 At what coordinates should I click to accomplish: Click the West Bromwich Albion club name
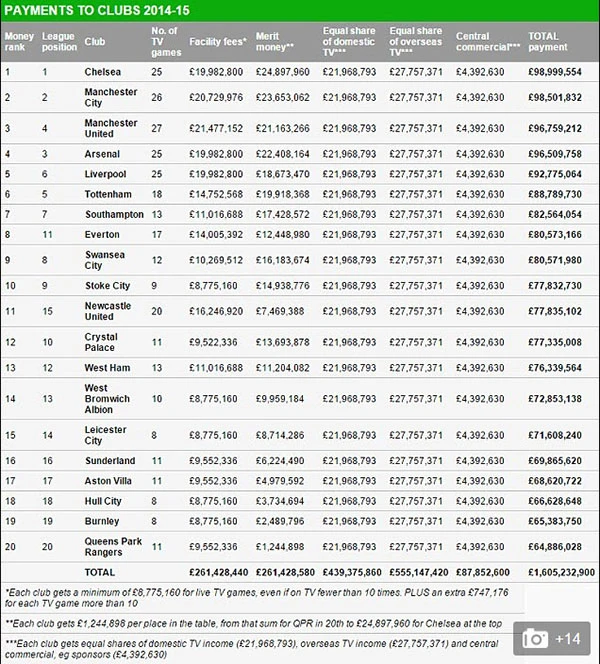coord(110,398)
